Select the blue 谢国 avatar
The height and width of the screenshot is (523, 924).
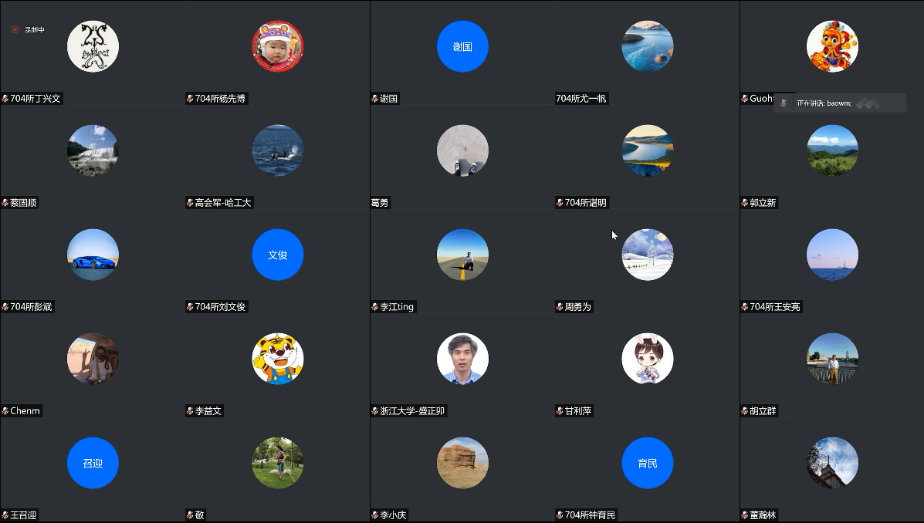point(462,46)
